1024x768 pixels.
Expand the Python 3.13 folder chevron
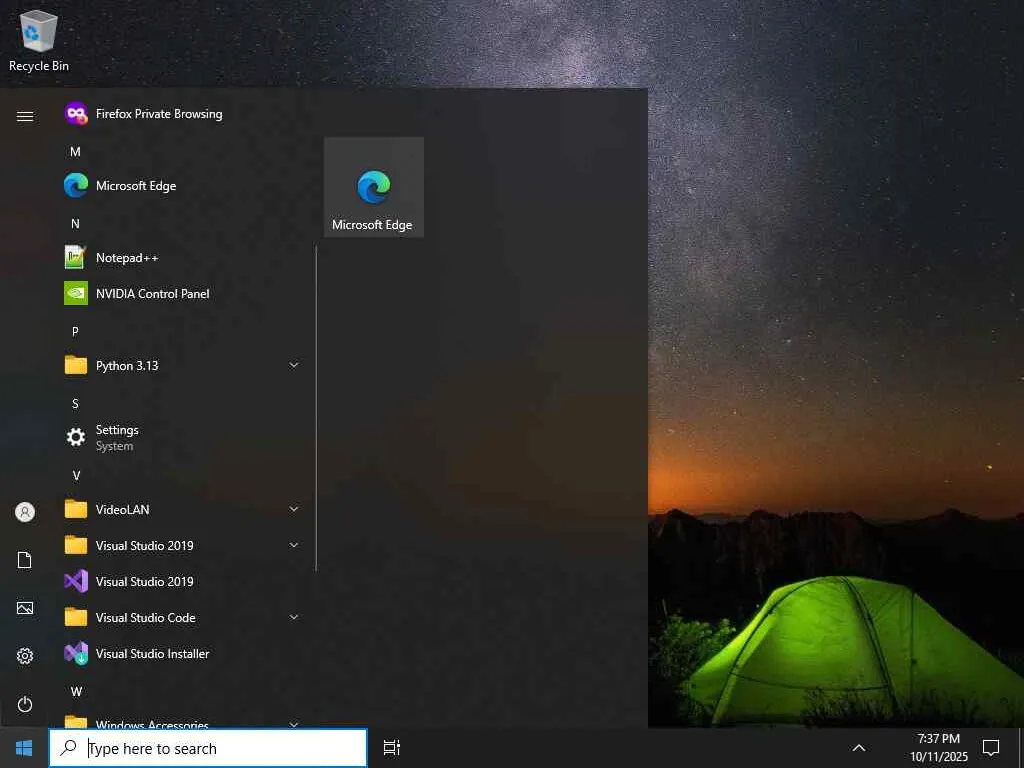(294, 365)
